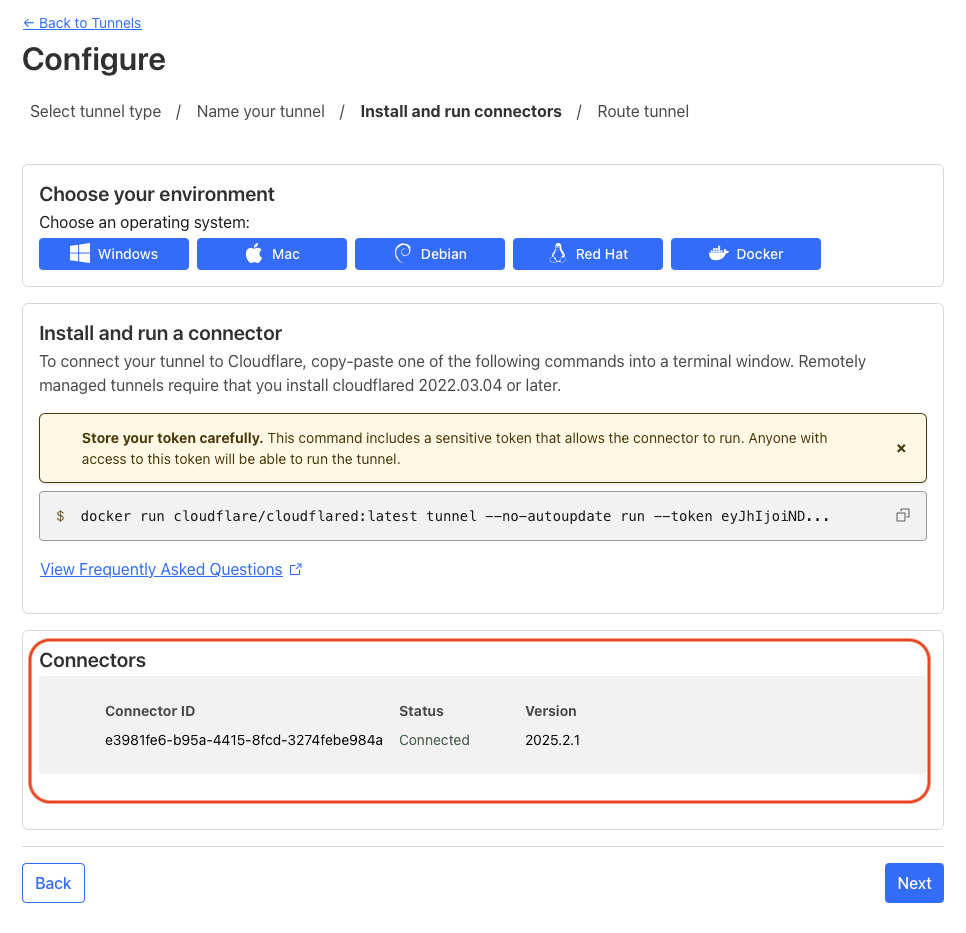Viewport: 966px width, 933px height.
Task: Follow the Back to Tunnels link
Action: (82, 22)
